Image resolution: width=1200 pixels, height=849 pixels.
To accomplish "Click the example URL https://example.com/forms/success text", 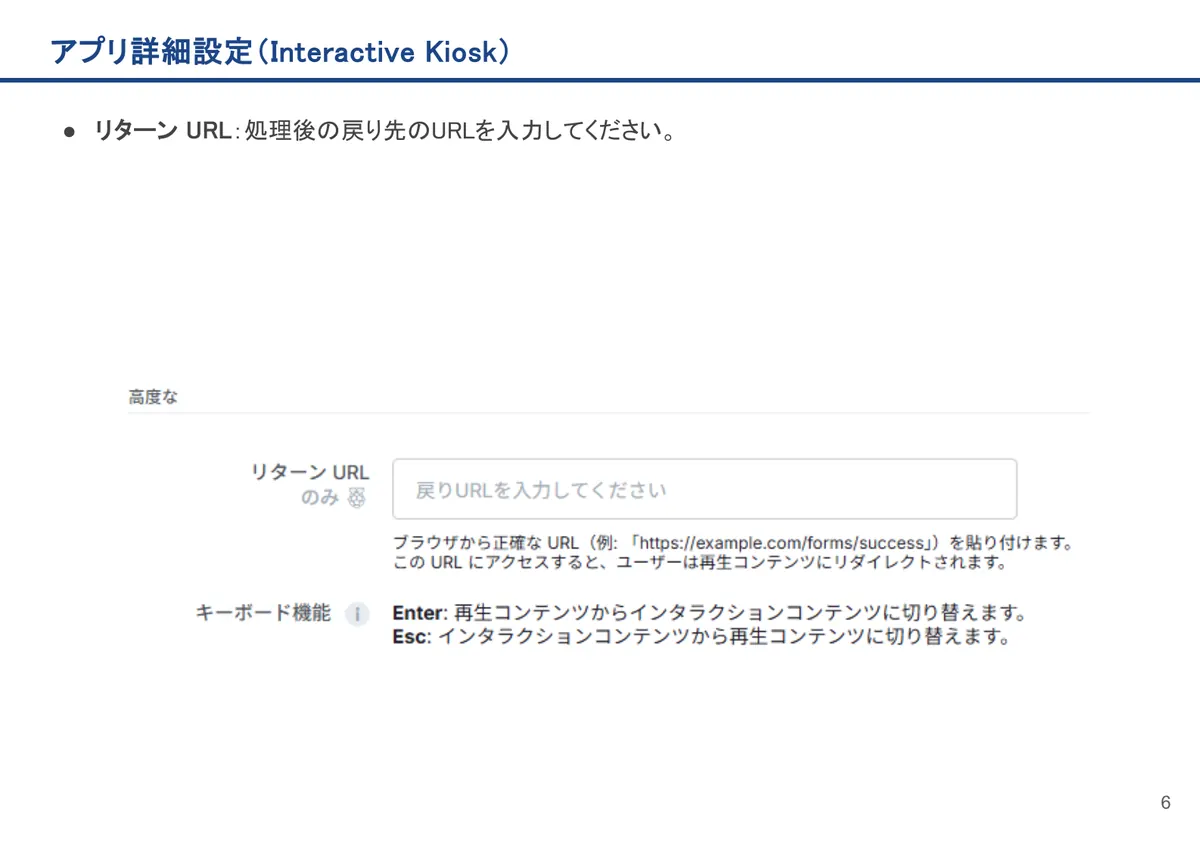I will [x=781, y=543].
